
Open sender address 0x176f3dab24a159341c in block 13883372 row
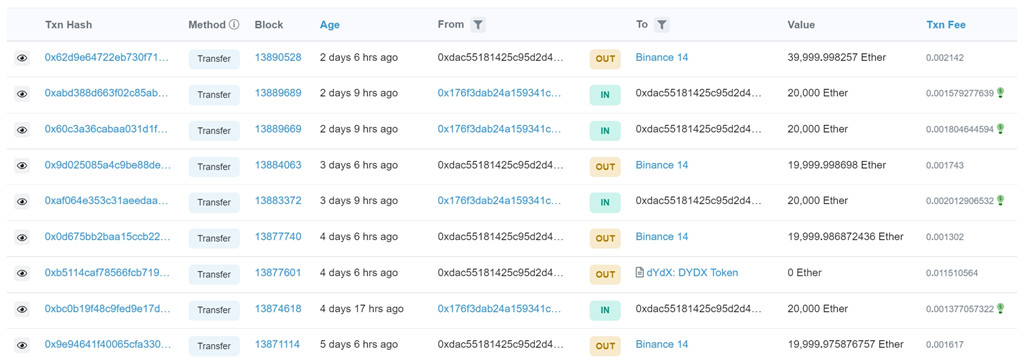click(x=499, y=201)
